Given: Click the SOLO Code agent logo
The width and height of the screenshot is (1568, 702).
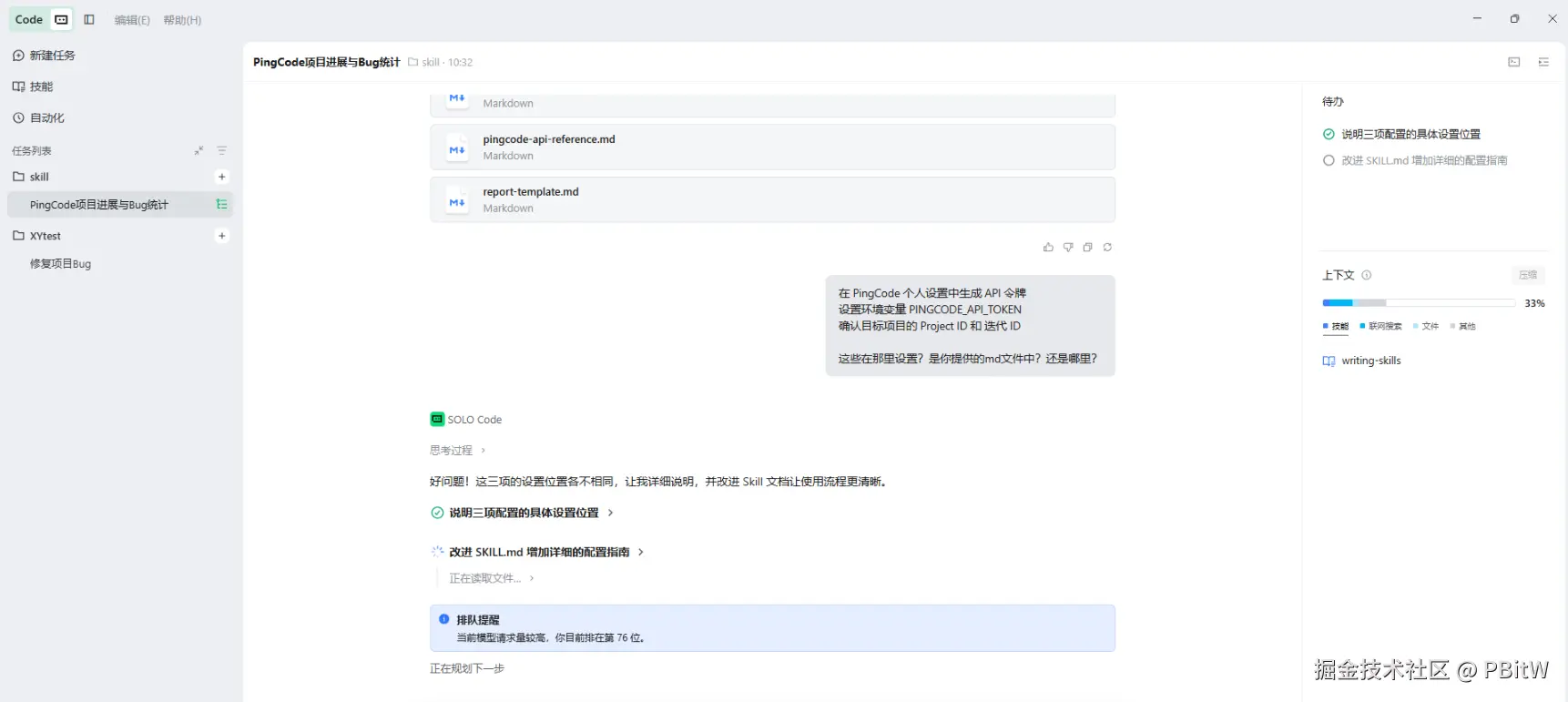Looking at the screenshot, I should (x=437, y=419).
